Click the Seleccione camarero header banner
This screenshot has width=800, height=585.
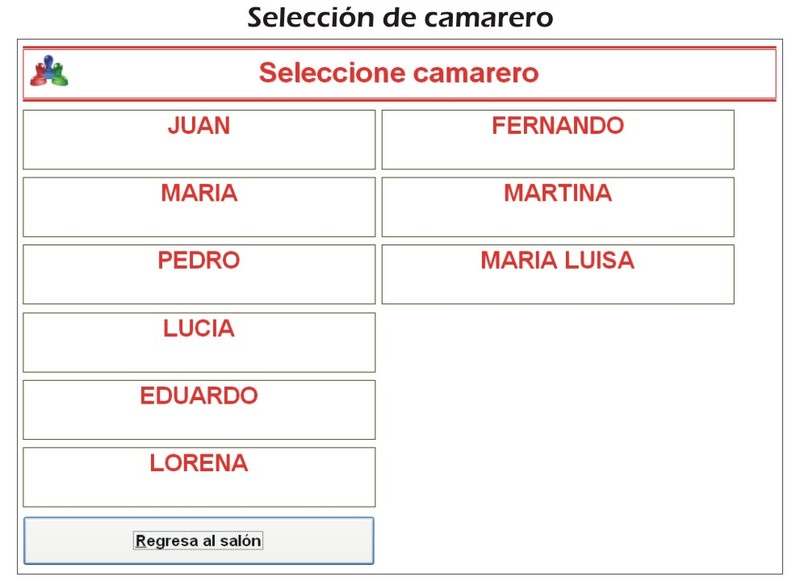(x=399, y=73)
